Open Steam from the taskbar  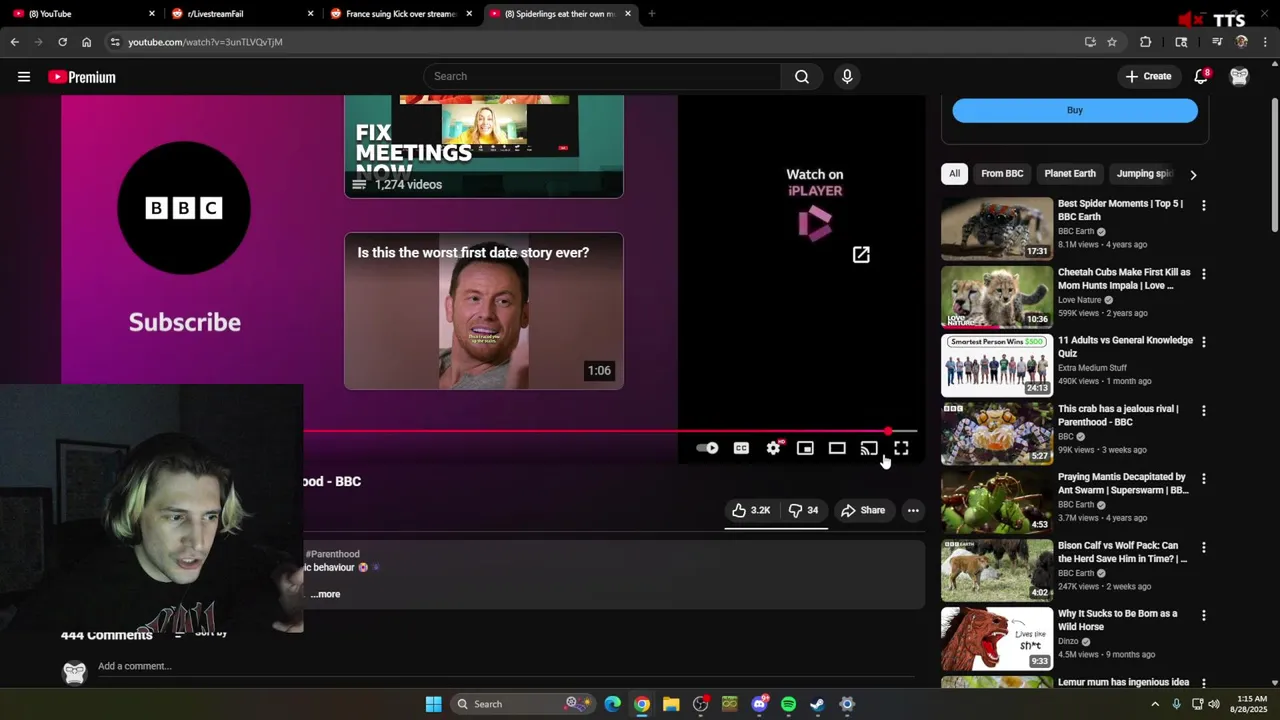817,704
